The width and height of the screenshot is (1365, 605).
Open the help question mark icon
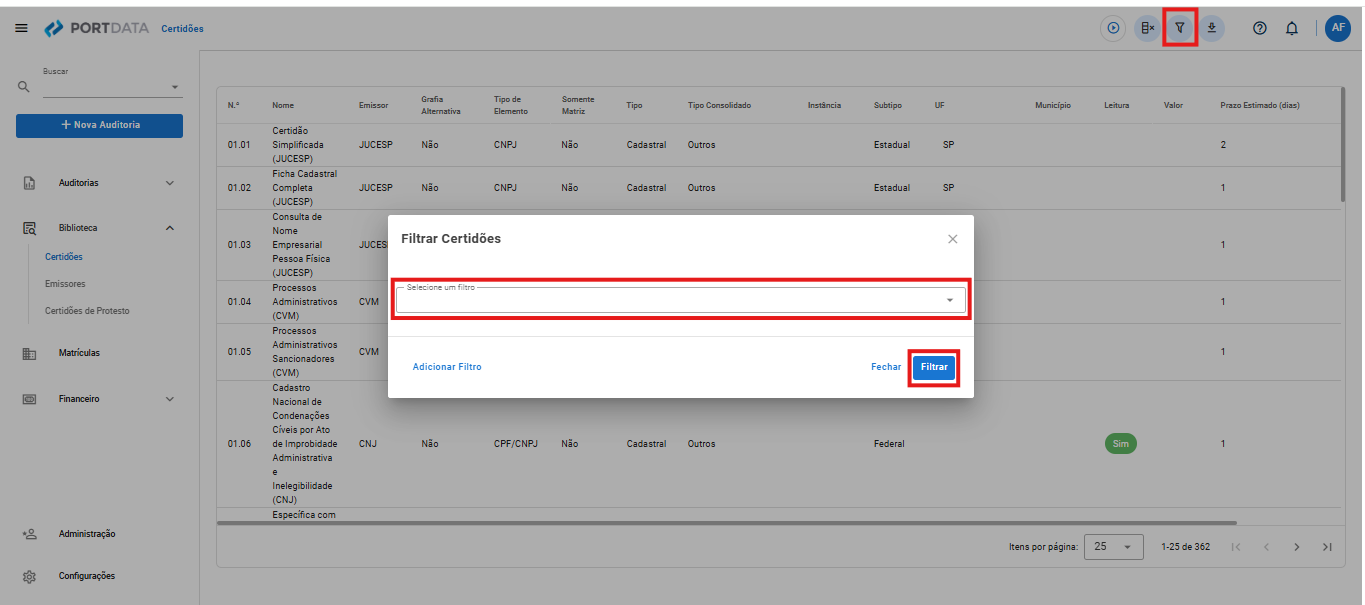[x=1260, y=28]
